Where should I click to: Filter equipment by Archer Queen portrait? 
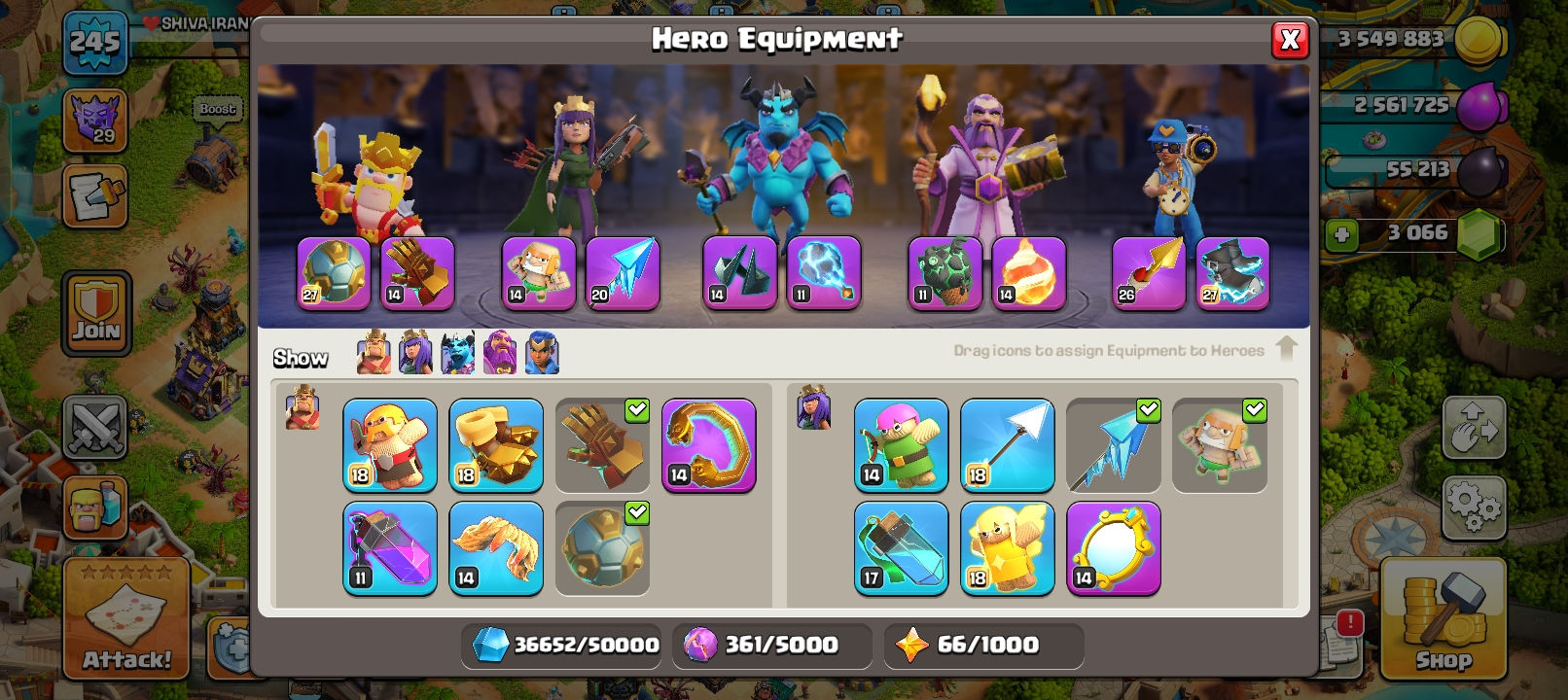point(416,352)
